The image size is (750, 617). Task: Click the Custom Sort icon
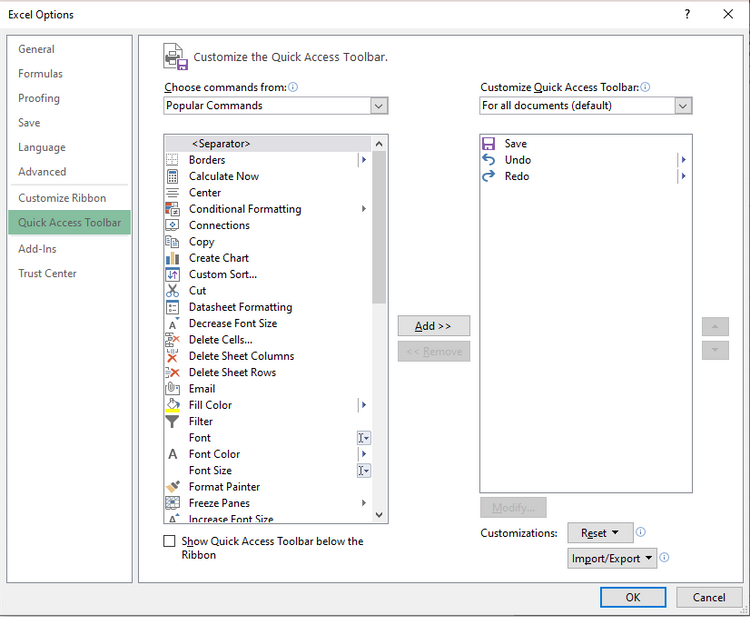tap(172, 274)
